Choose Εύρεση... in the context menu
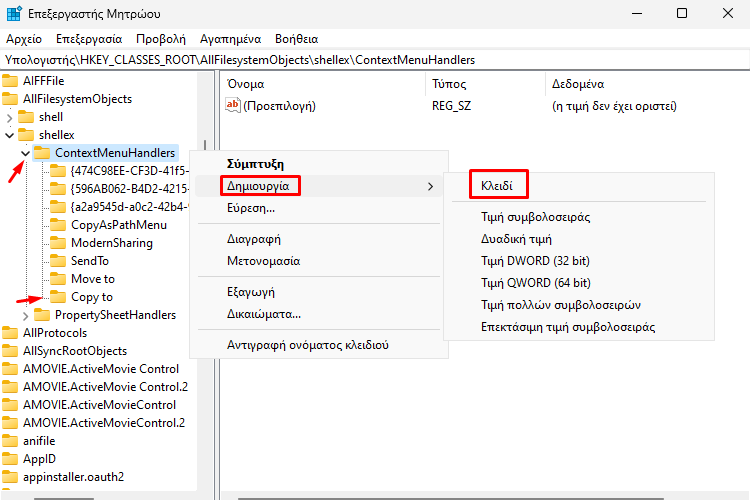The width and height of the screenshot is (750, 500). 319,208
